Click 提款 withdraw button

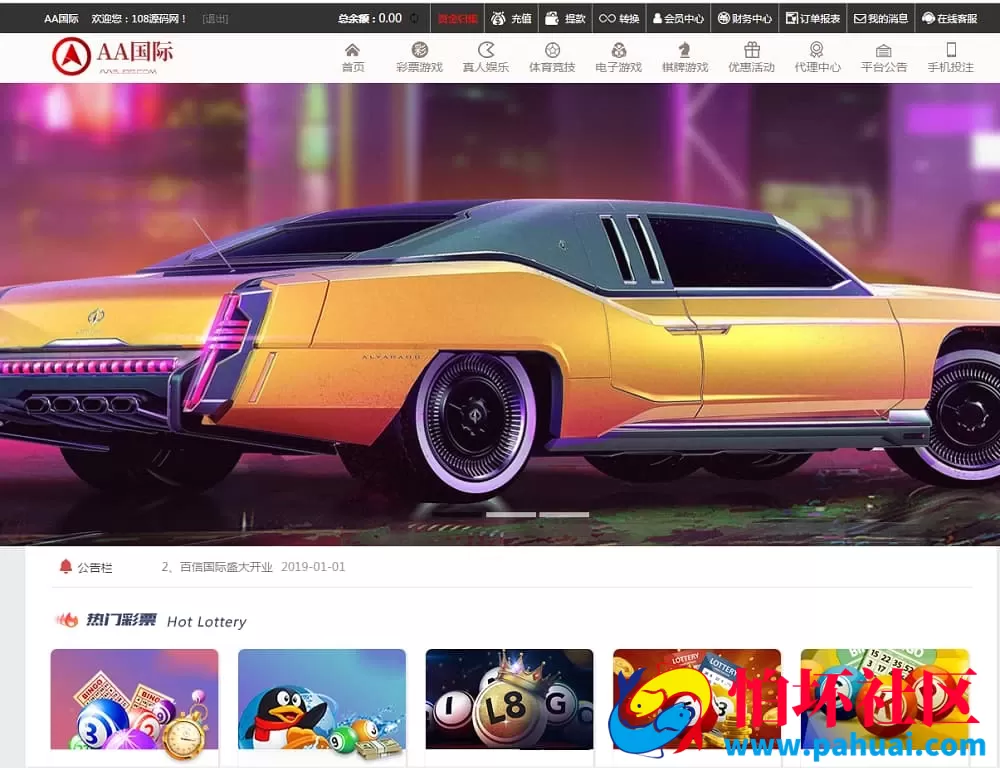click(x=565, y=18)
